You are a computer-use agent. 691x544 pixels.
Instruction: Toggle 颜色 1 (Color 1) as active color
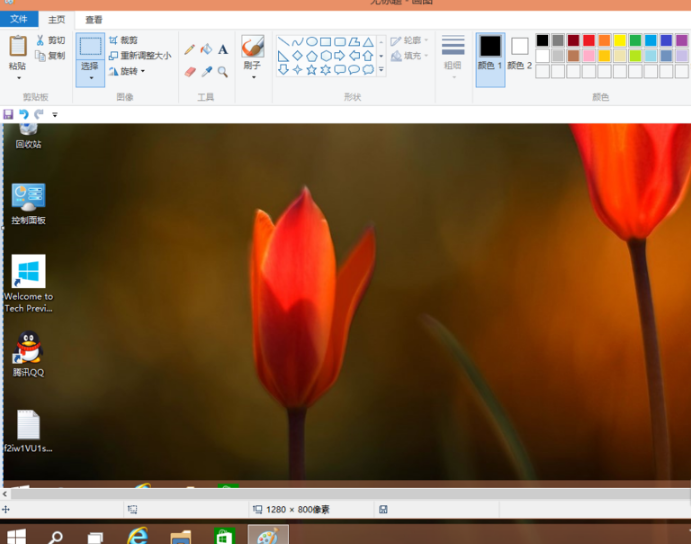pos(490,58)
